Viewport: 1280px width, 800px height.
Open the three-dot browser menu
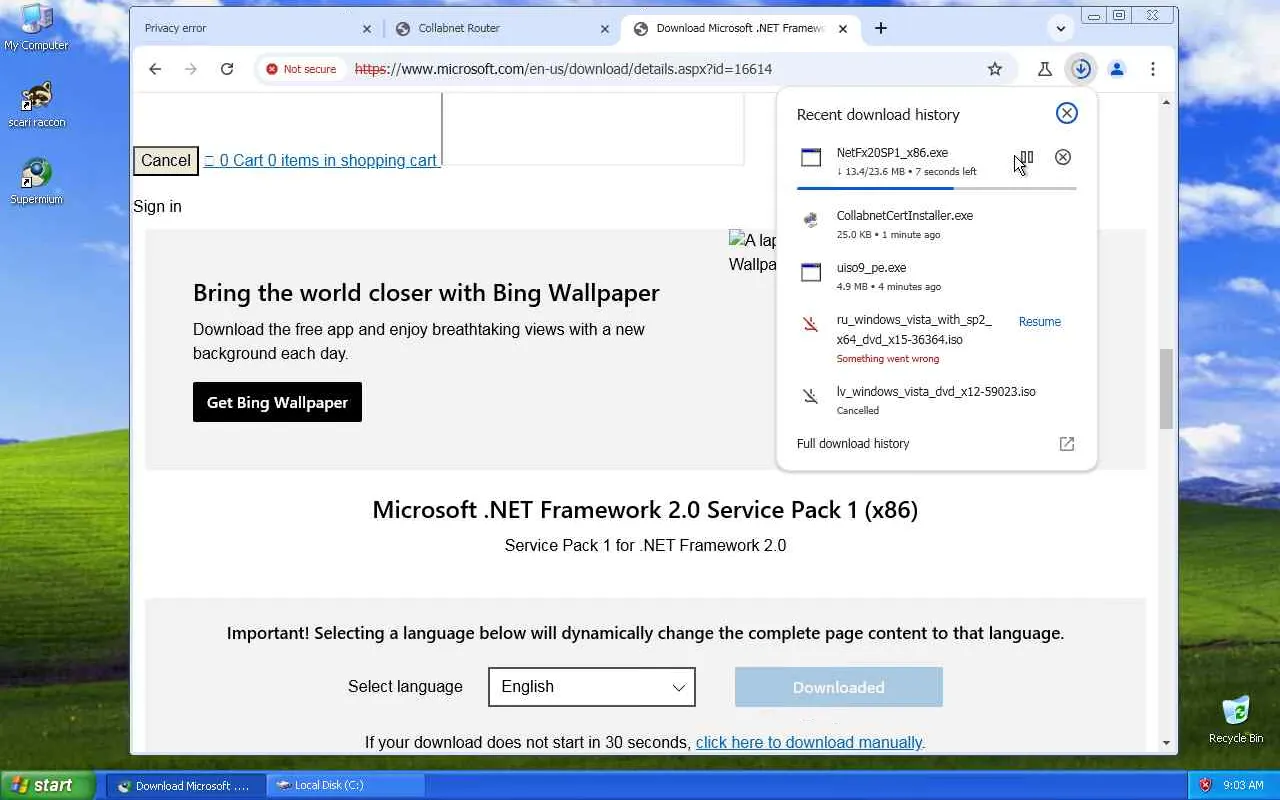click(x=1153, y=69)
